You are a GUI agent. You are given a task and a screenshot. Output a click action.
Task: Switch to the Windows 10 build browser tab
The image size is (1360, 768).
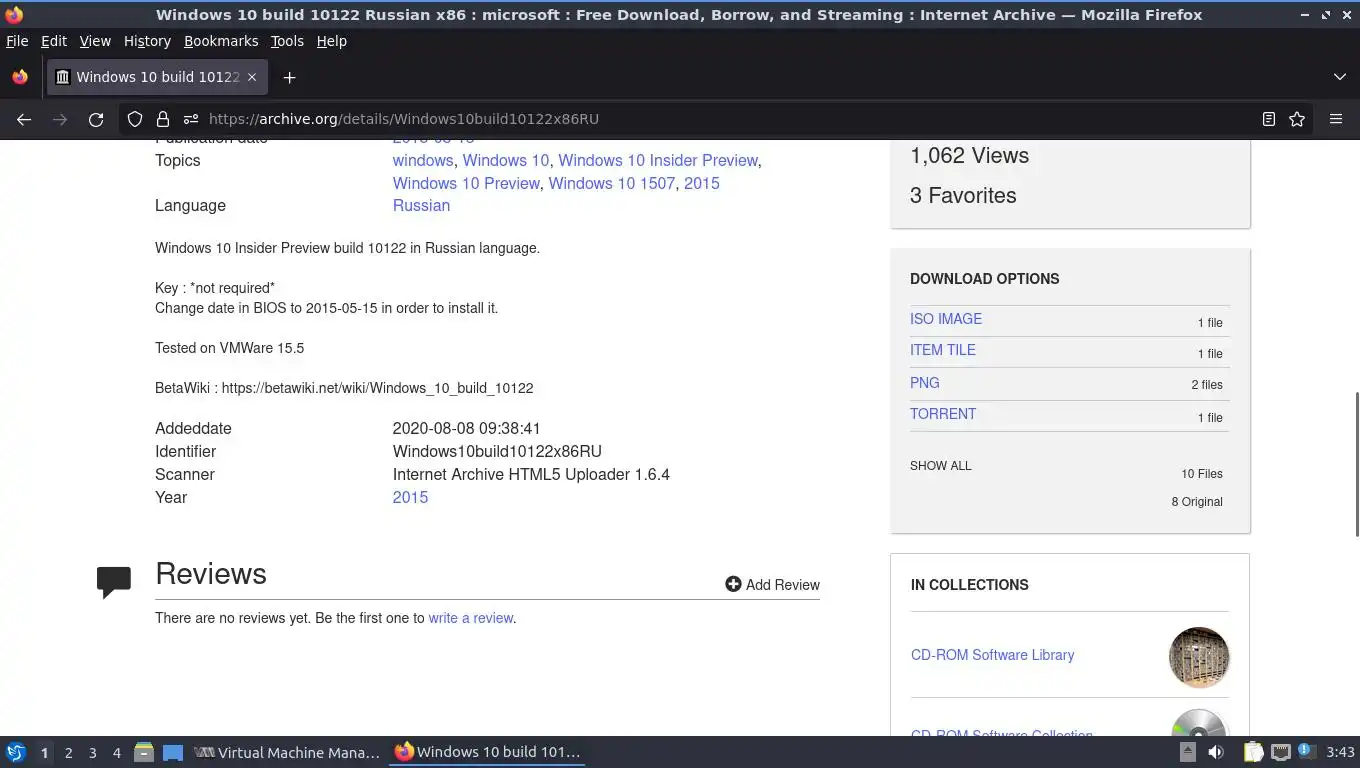[x=157, y=77]
